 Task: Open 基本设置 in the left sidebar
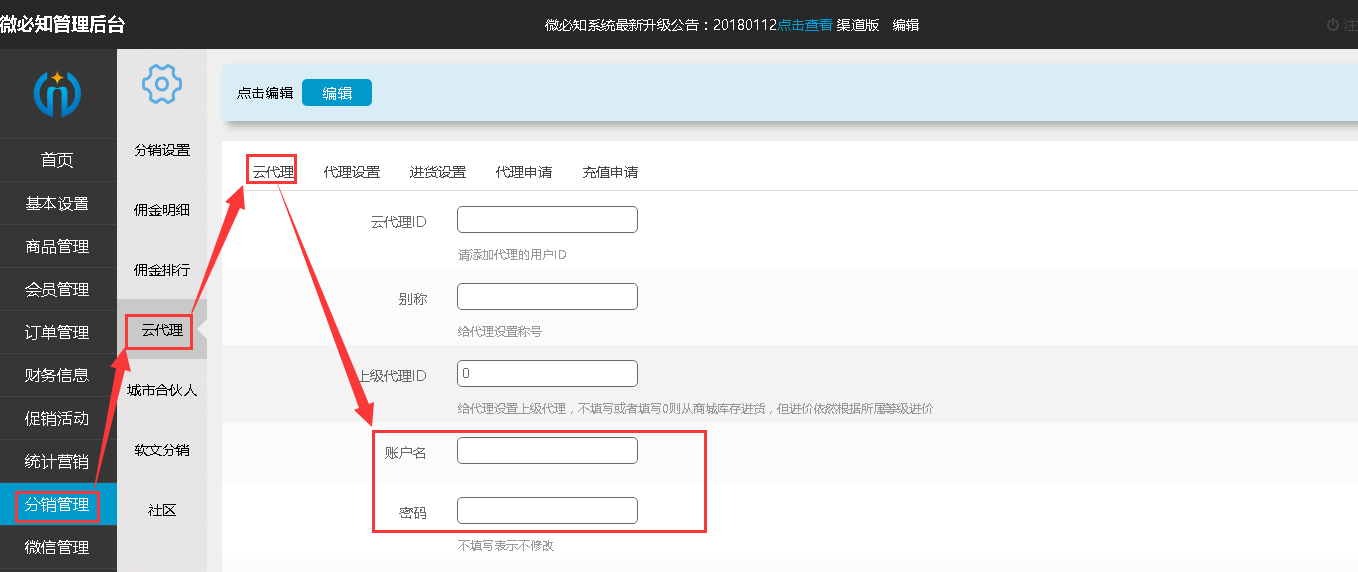click(57, 203)
